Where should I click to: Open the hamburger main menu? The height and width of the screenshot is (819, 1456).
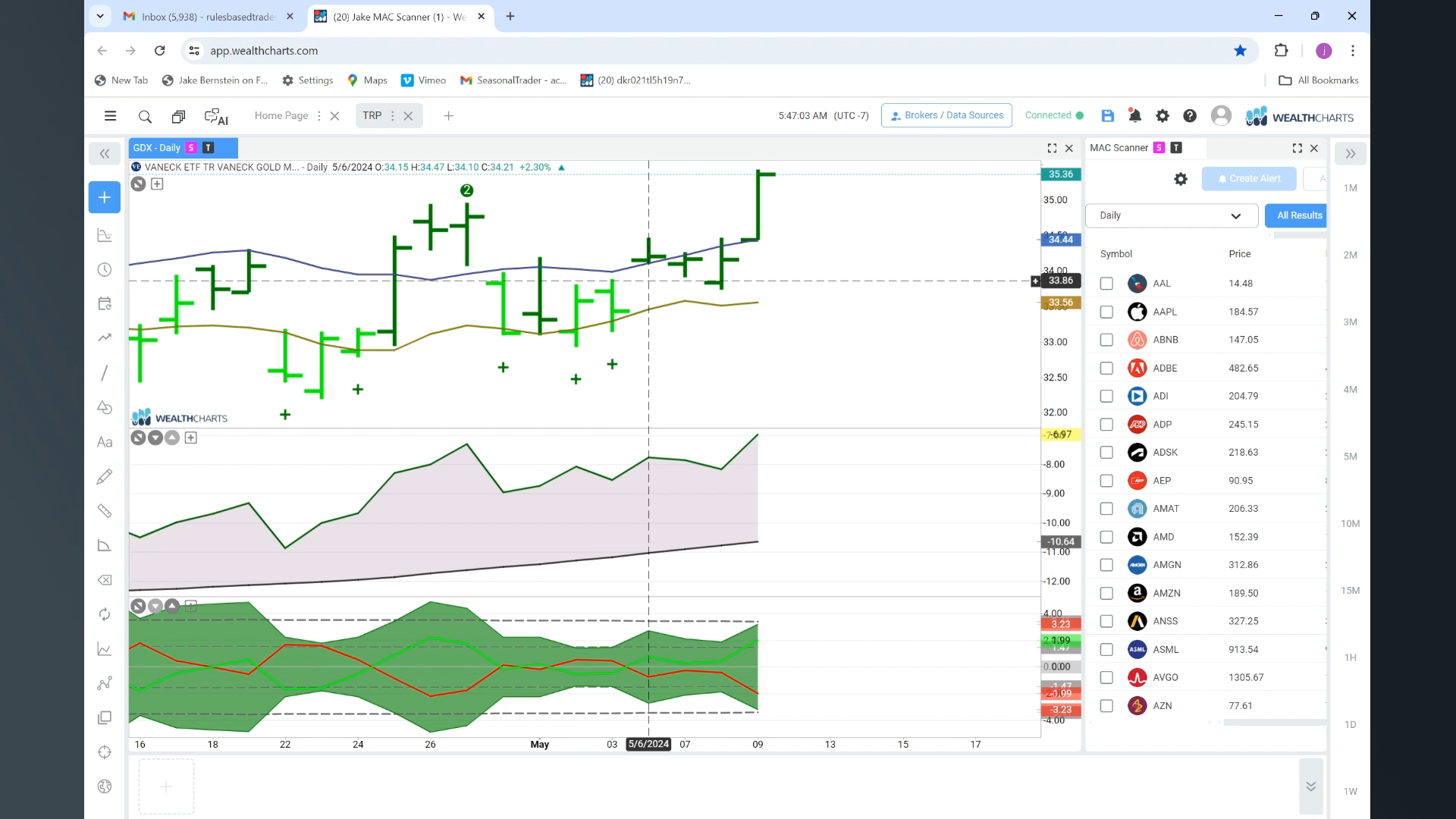pyautogui.click(x=110, y=116)
